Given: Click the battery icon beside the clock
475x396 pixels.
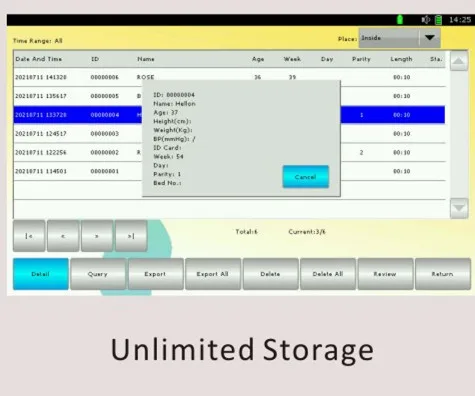Looking at the screenshot, I should (439, 20).
